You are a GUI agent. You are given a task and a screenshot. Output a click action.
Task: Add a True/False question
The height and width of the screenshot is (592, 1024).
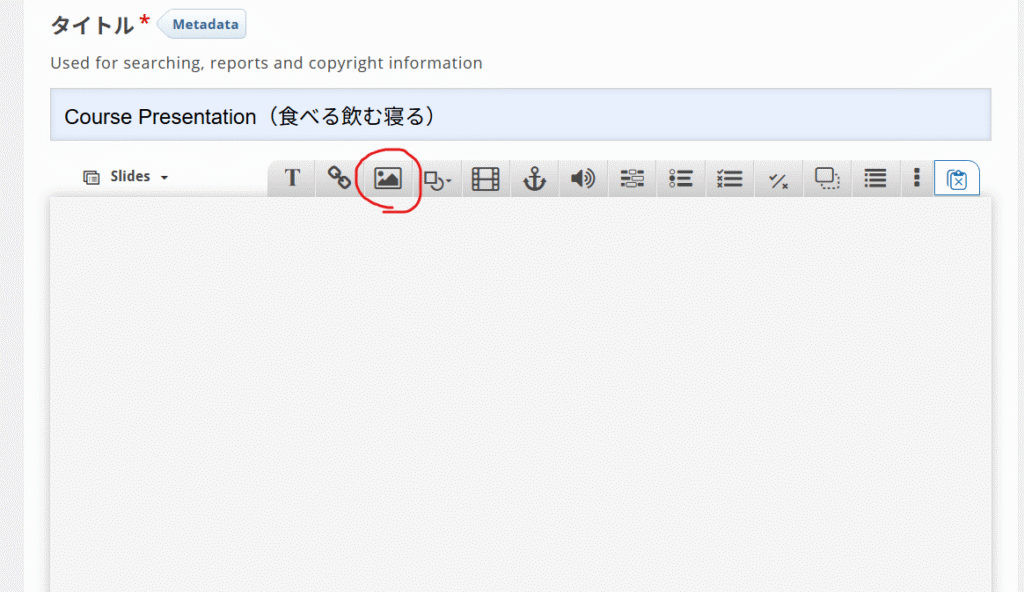click(778, 180)
